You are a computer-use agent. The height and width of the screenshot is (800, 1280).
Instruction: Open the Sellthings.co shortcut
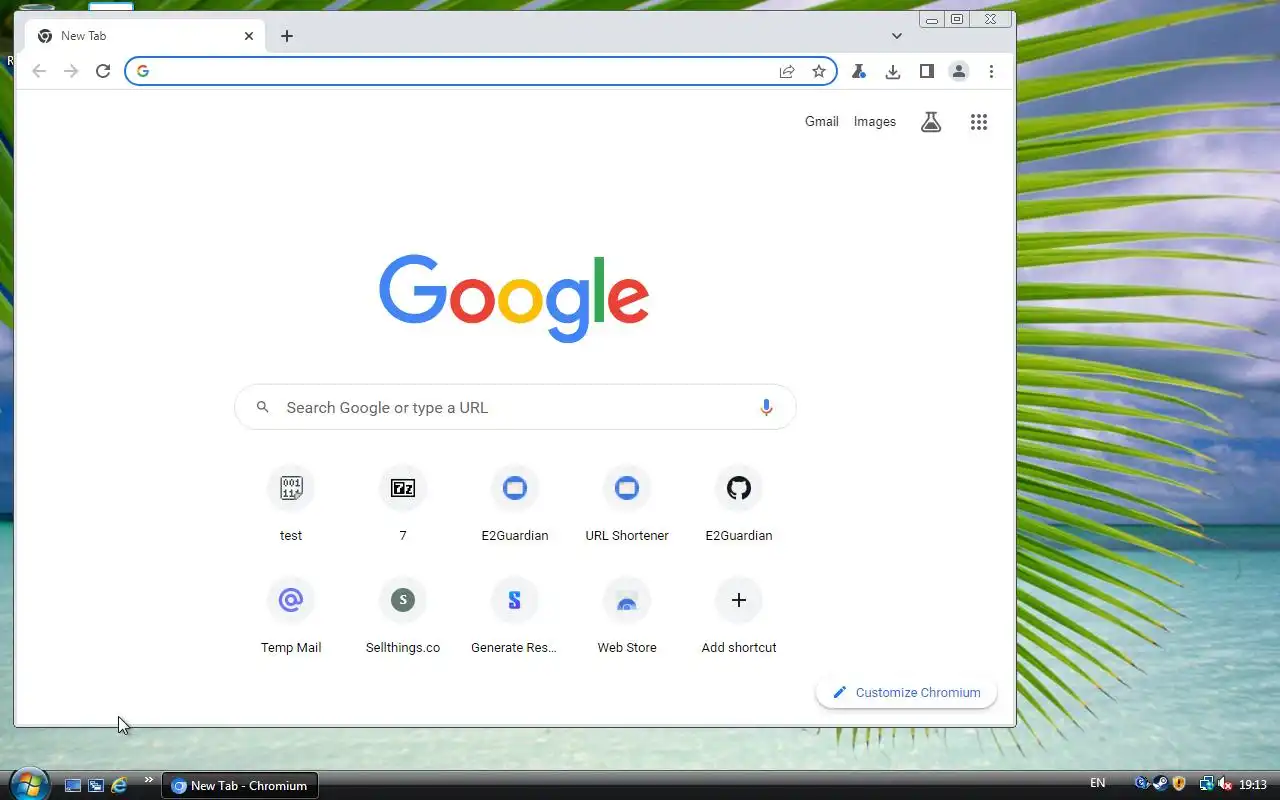[x=403, y=616]
